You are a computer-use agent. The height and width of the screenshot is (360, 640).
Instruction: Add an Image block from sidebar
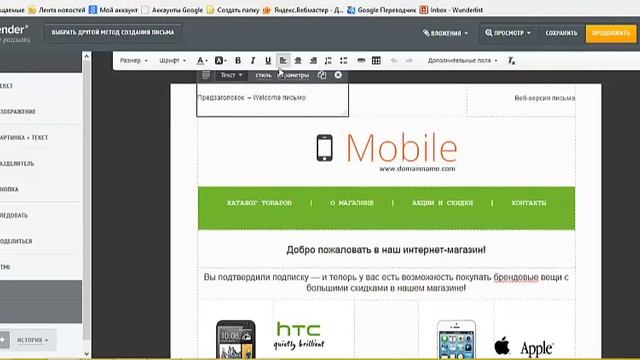coord(41,111)
